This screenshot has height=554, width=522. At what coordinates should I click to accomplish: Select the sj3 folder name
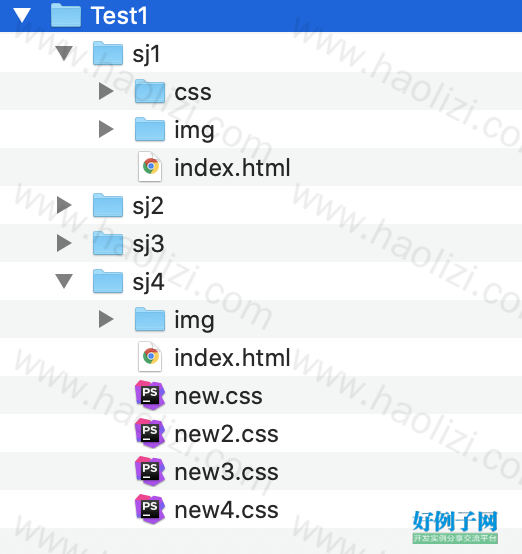coord(148,244)
